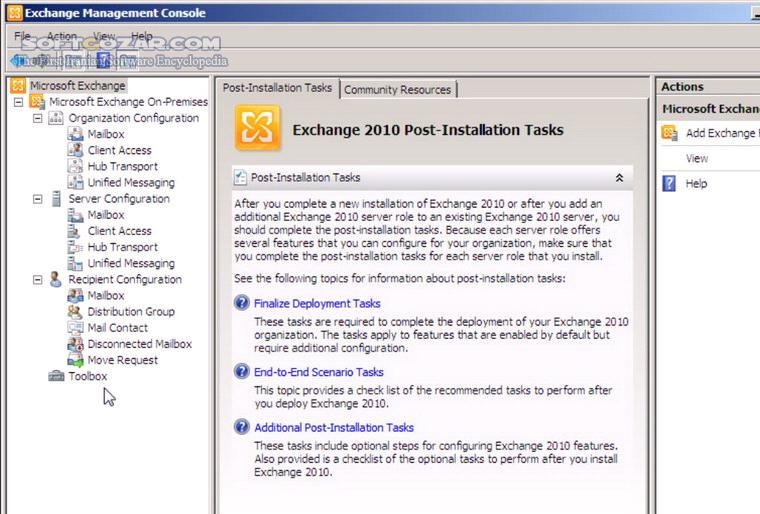
Task: Click Help text in the Actions pane
Action: [696, 184]
